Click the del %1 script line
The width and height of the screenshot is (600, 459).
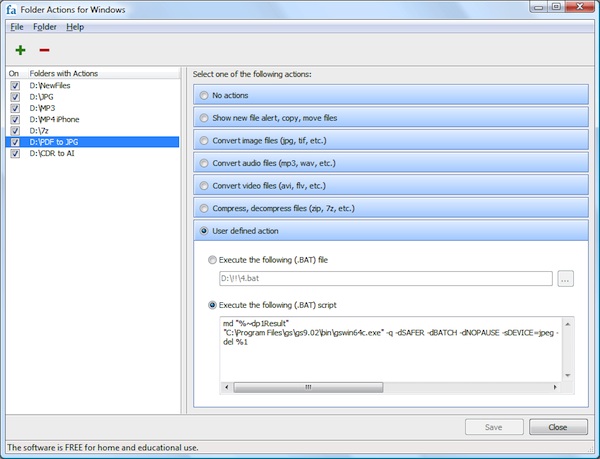[x=235, y=342]
